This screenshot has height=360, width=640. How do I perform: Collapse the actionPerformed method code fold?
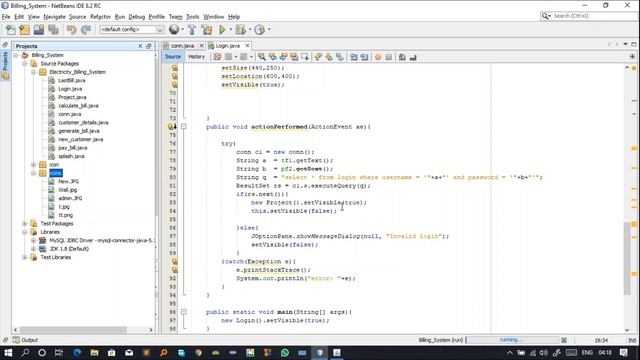(x=184, y=127)
